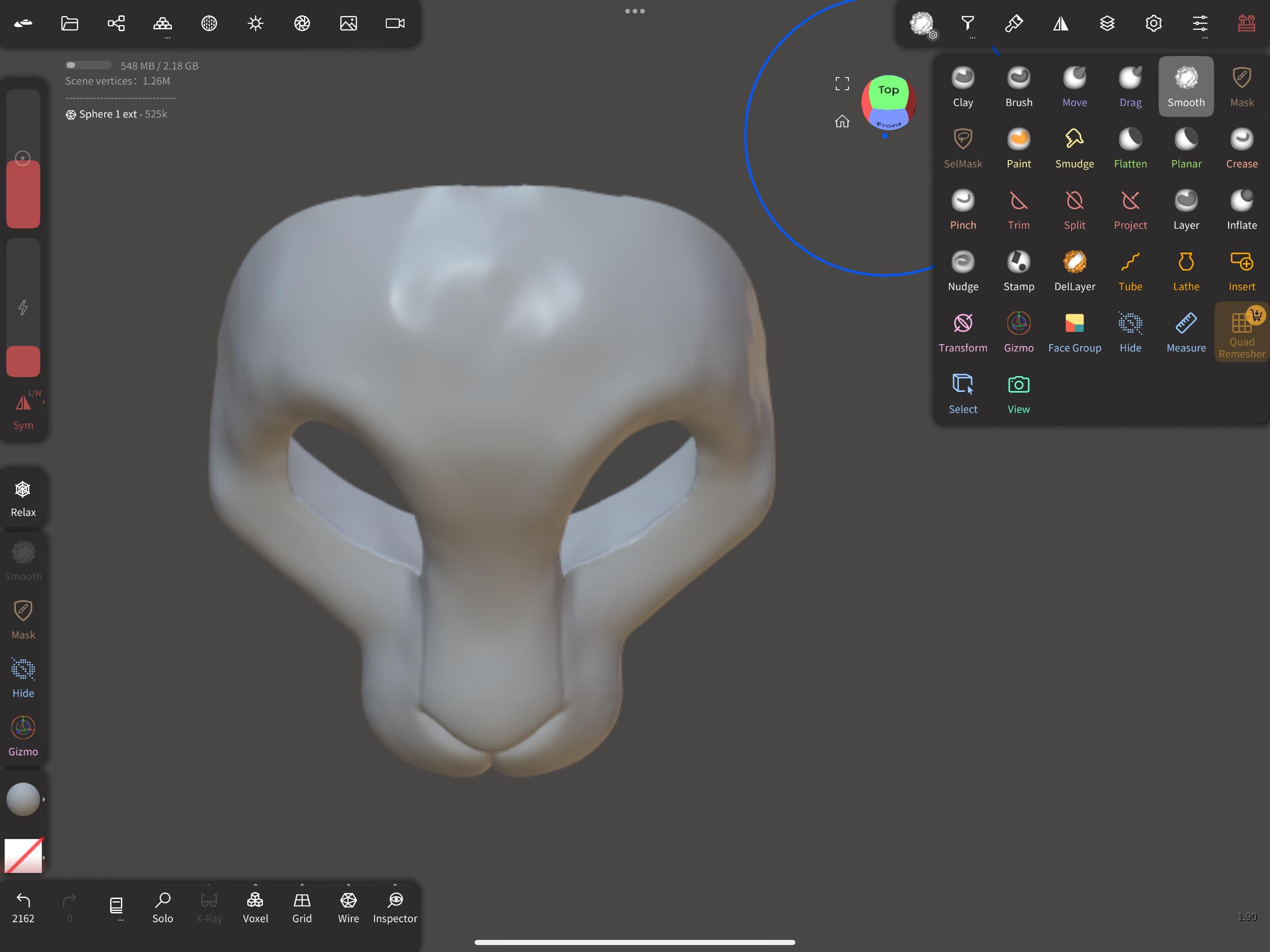Select the Split tool
The height and width of the screenshot is (952, 1270).
pos(1074,210)
